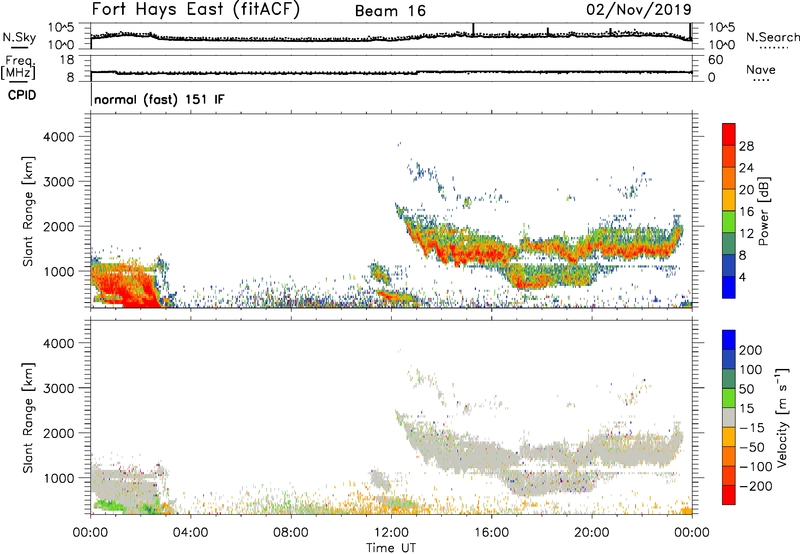800x554 pixels.
Task: Click the '20:00' time tick label
Action: coord(592,533)
